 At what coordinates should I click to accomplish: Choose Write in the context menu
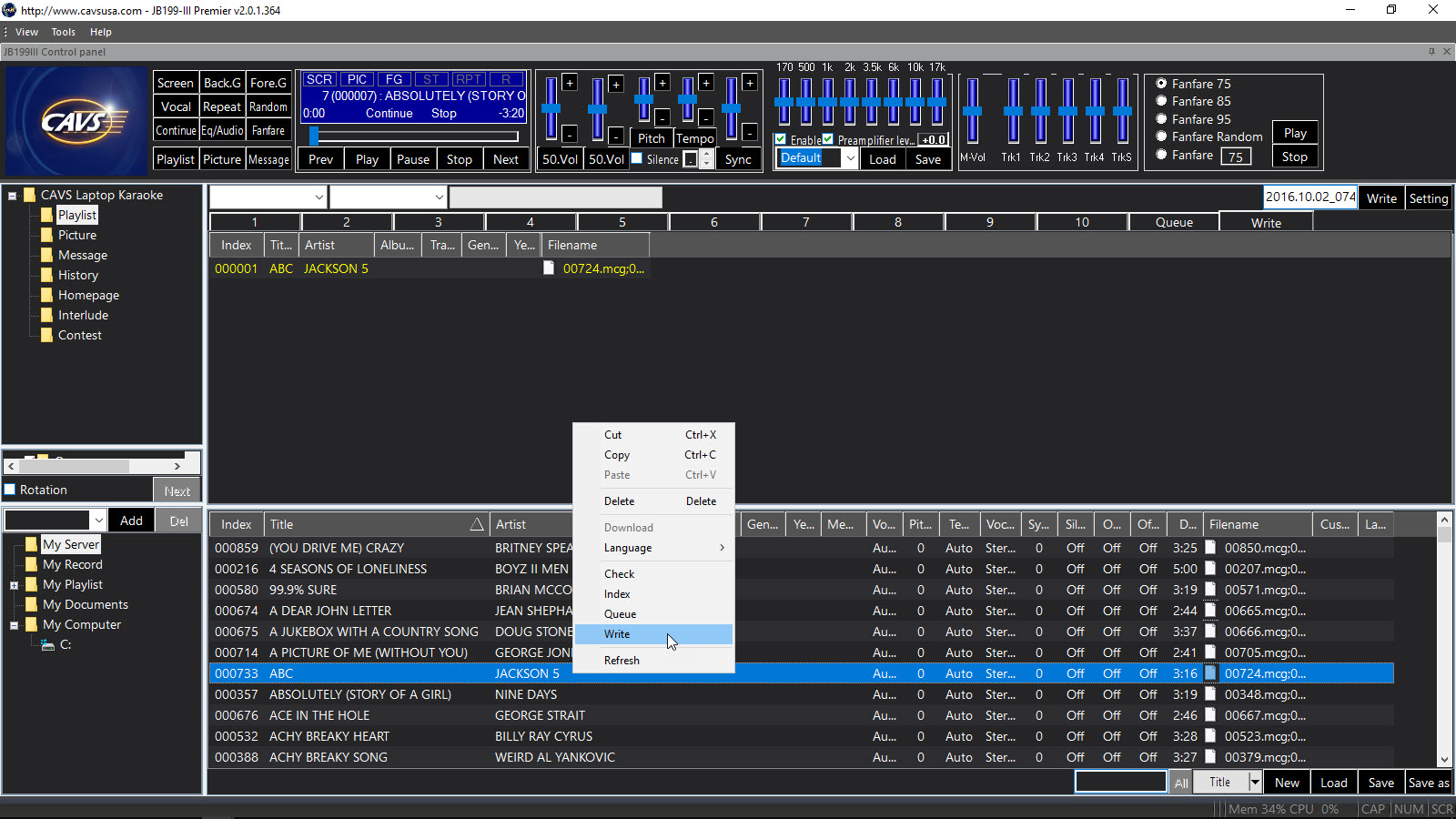tap(653, 634)
